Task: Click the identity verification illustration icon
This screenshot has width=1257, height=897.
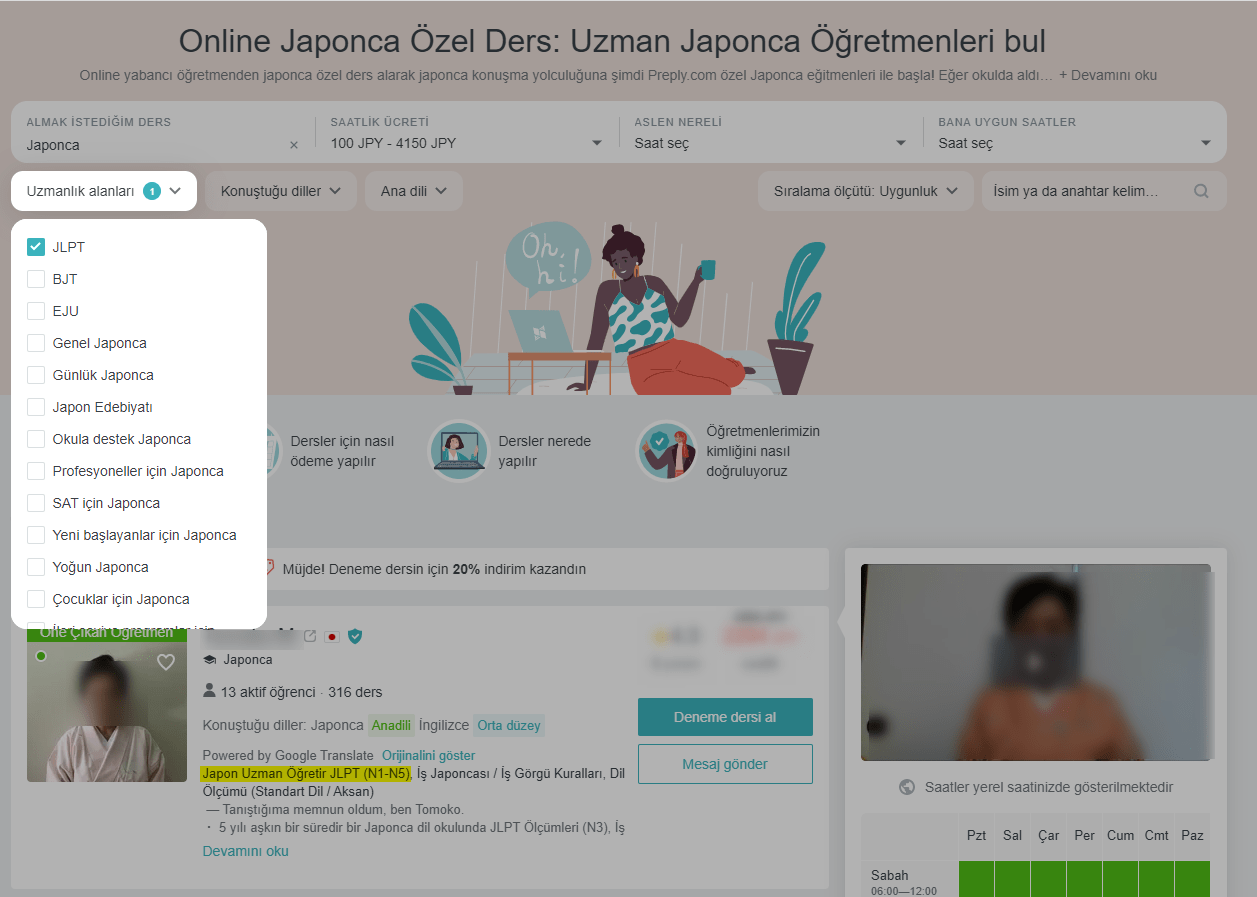Action: click(x=668, y=451)
